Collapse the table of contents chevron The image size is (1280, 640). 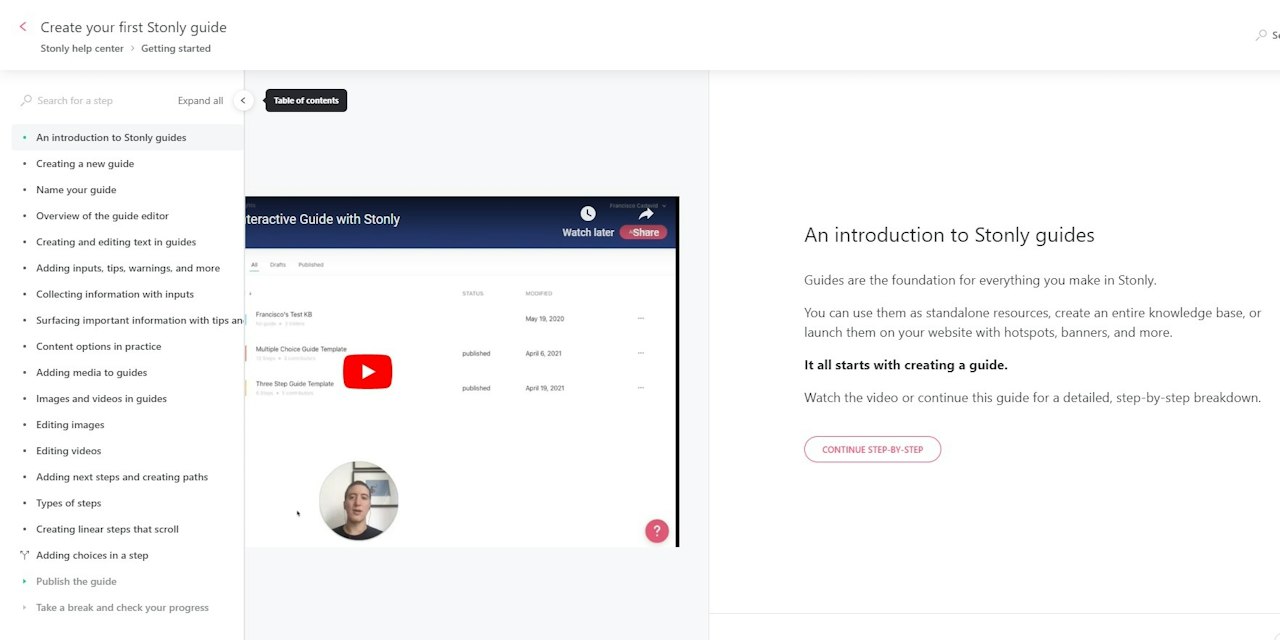pos(243,100)
